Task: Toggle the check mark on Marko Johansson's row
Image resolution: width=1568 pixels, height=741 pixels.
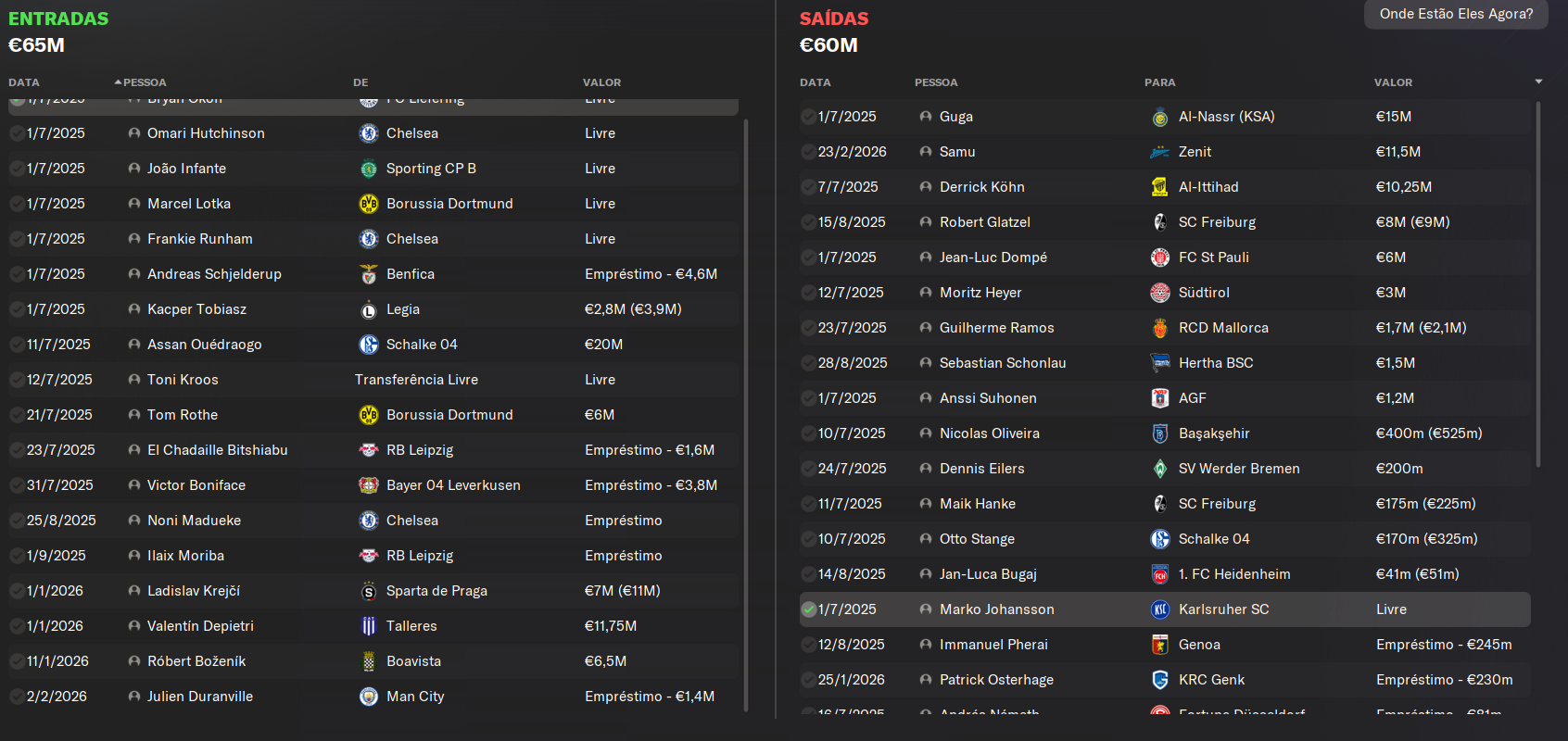Action: click(x=809, y=609)
